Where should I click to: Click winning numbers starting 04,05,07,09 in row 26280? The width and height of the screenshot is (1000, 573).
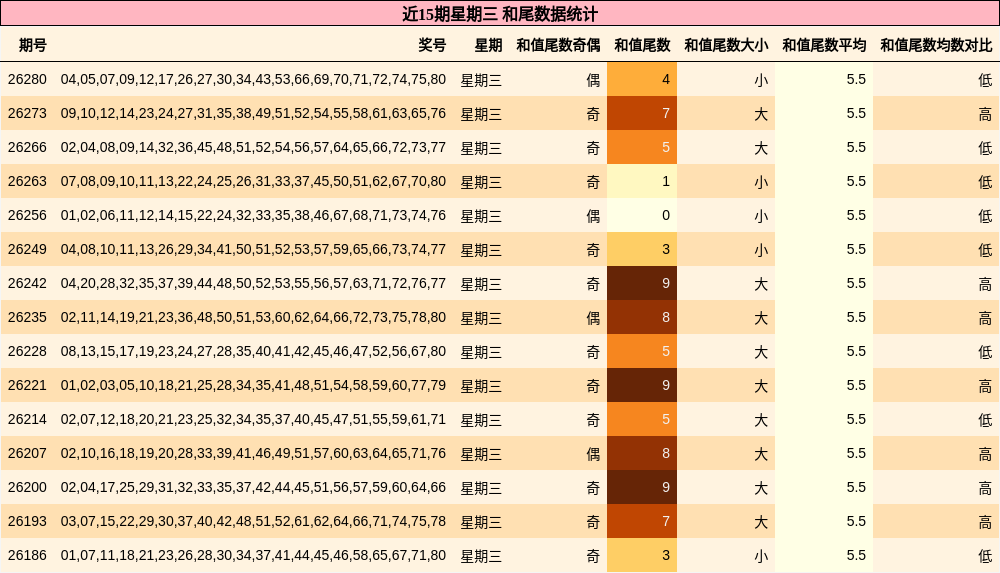[x=253, y=80]
